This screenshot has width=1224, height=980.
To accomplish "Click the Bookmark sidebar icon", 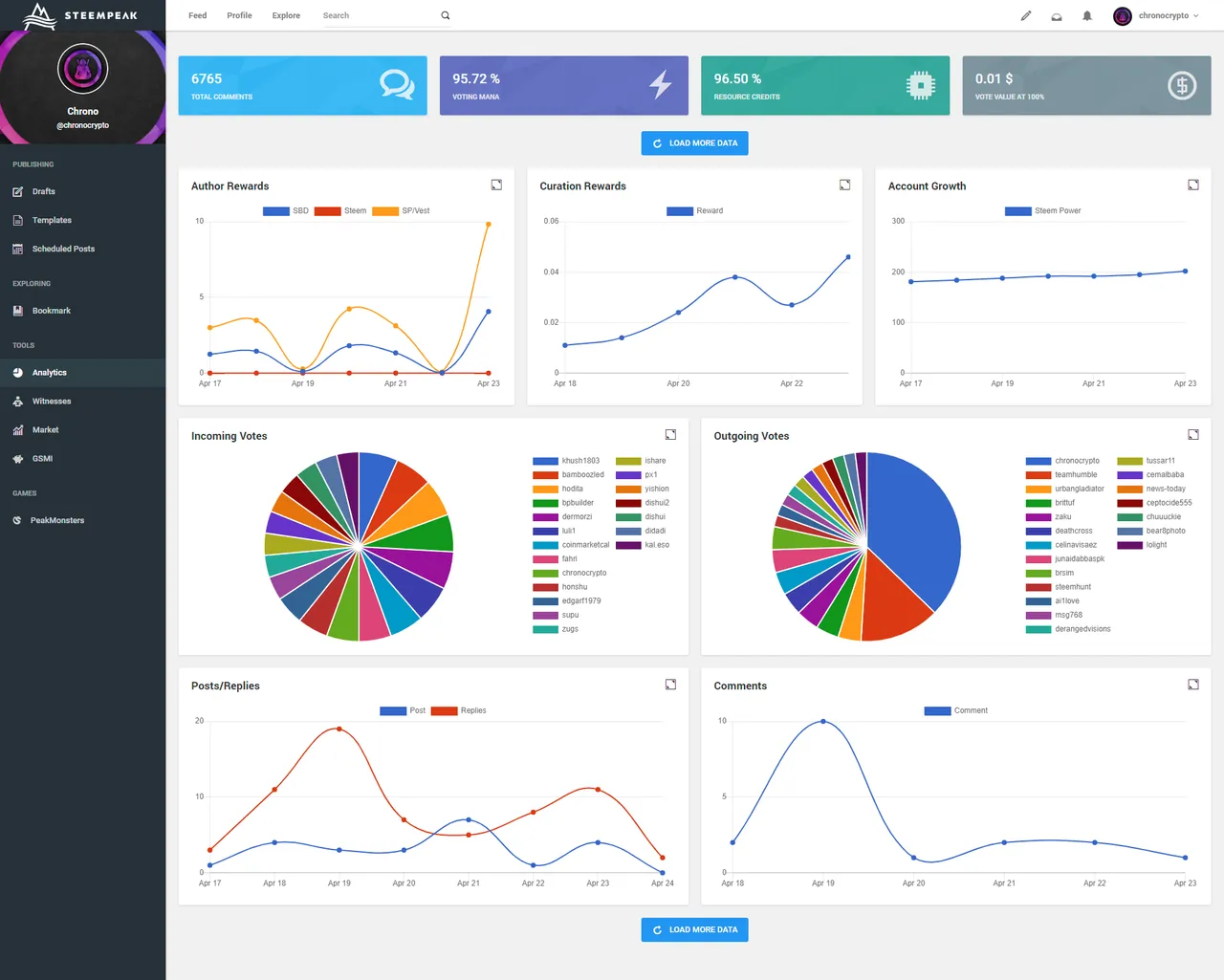I will [17, 311].
